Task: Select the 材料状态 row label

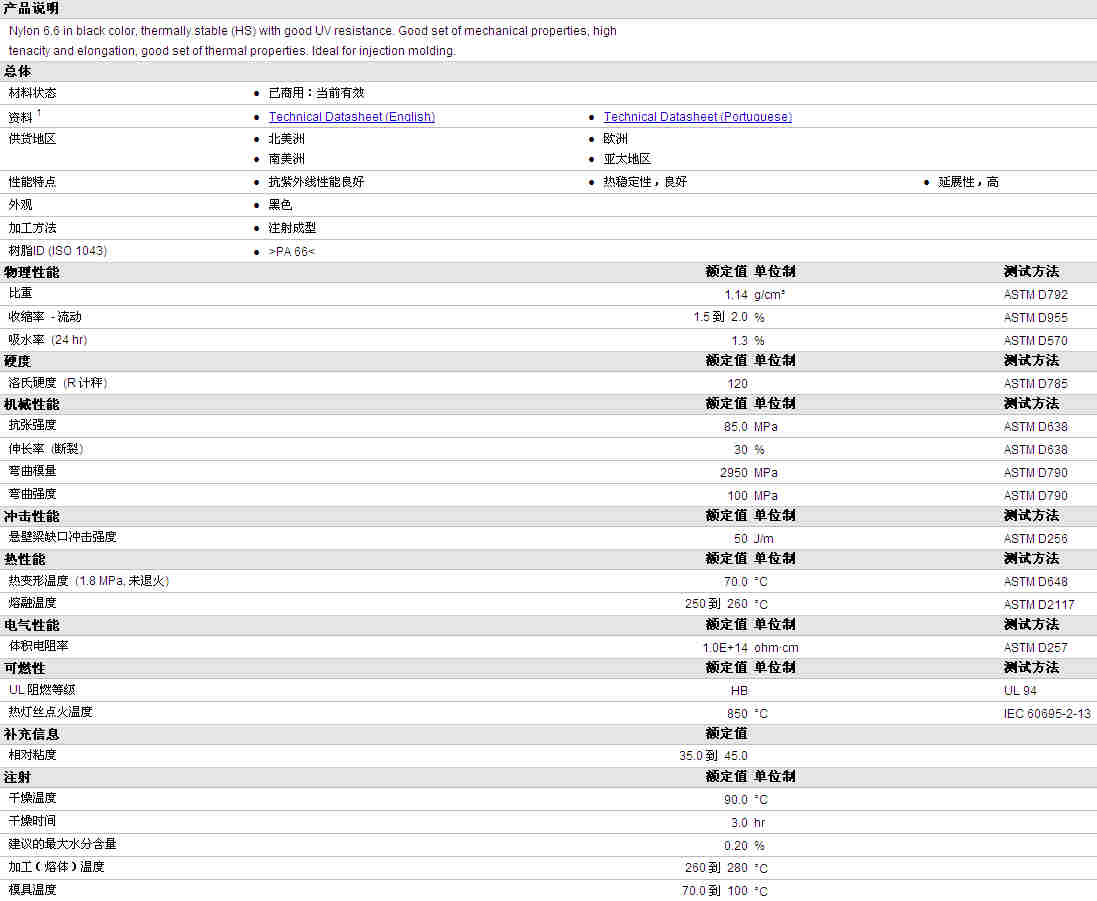Action: pyautogui.click(x=32, y=93)
